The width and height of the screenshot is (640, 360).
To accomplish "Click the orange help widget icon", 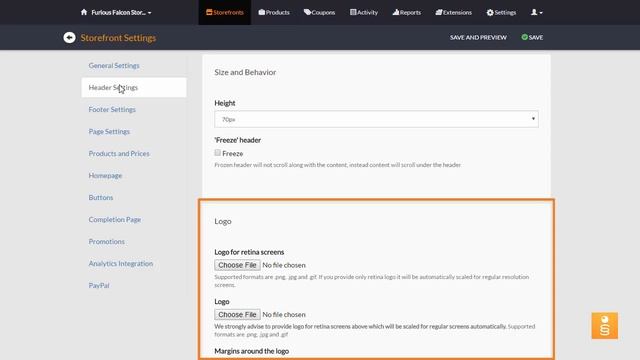I will pyautogui.click(x=604, y=326).
